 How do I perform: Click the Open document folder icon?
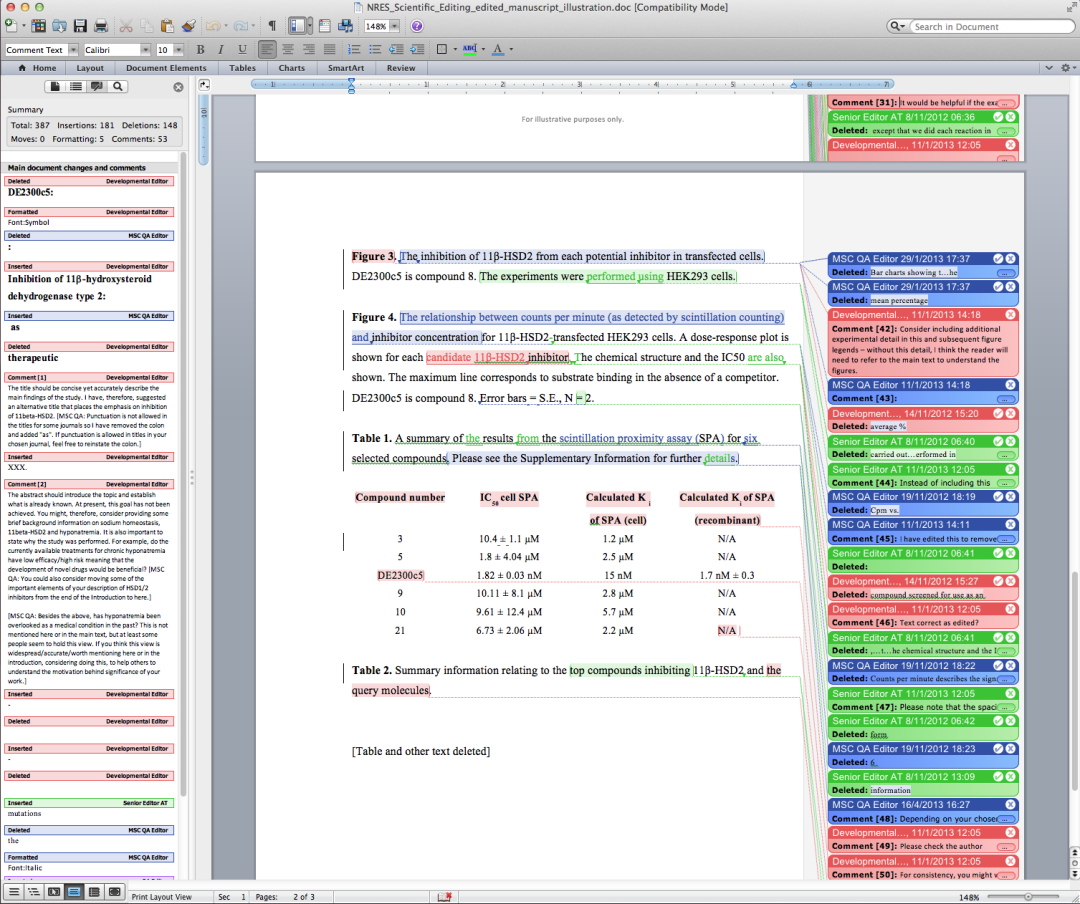[59, 26]
